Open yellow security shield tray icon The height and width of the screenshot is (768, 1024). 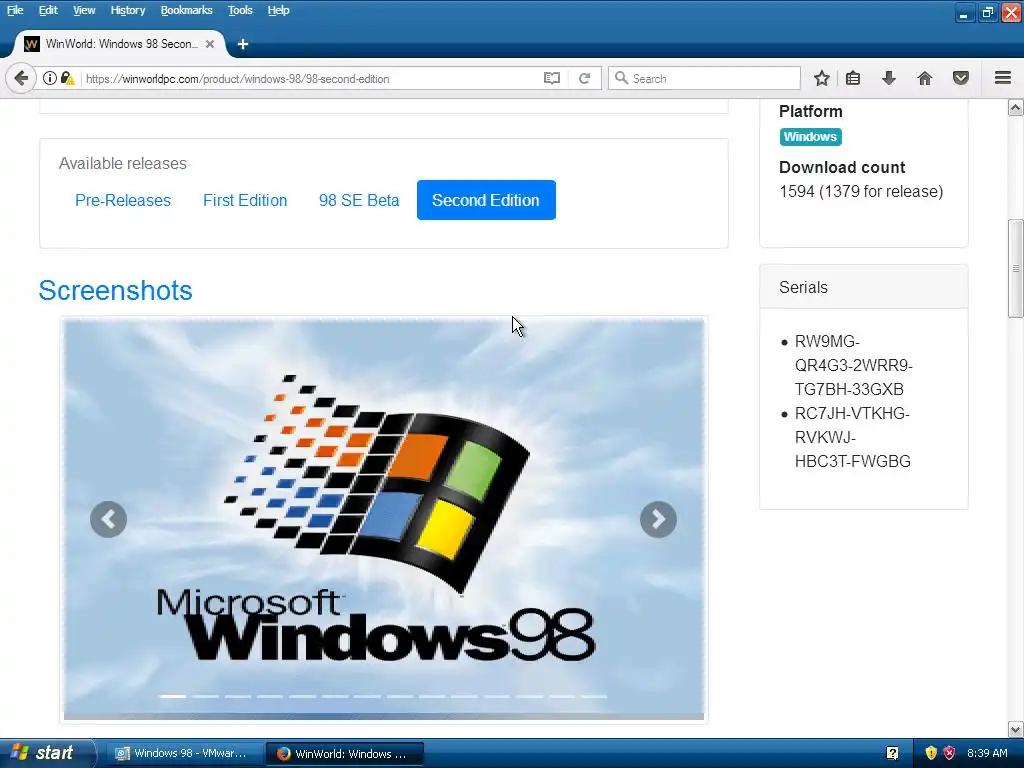tap(931, 753)
